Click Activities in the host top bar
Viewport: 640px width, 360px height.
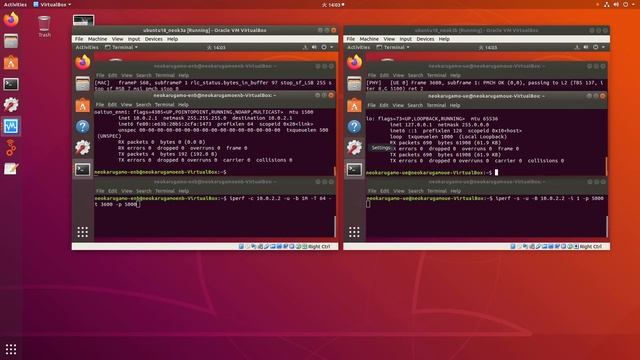pyautogui.click(x=15, y=4)
